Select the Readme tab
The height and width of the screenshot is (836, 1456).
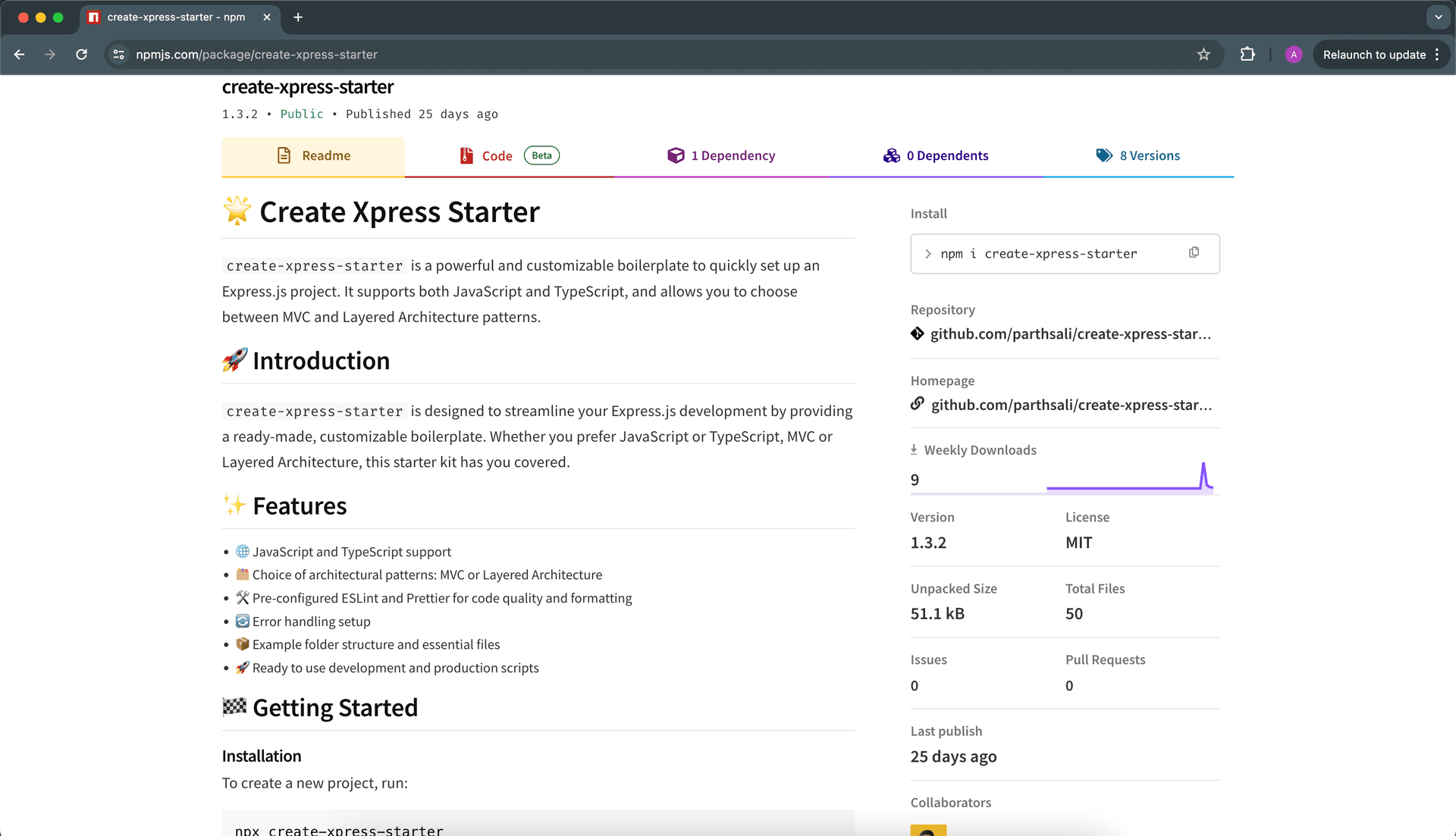[313, 155]
